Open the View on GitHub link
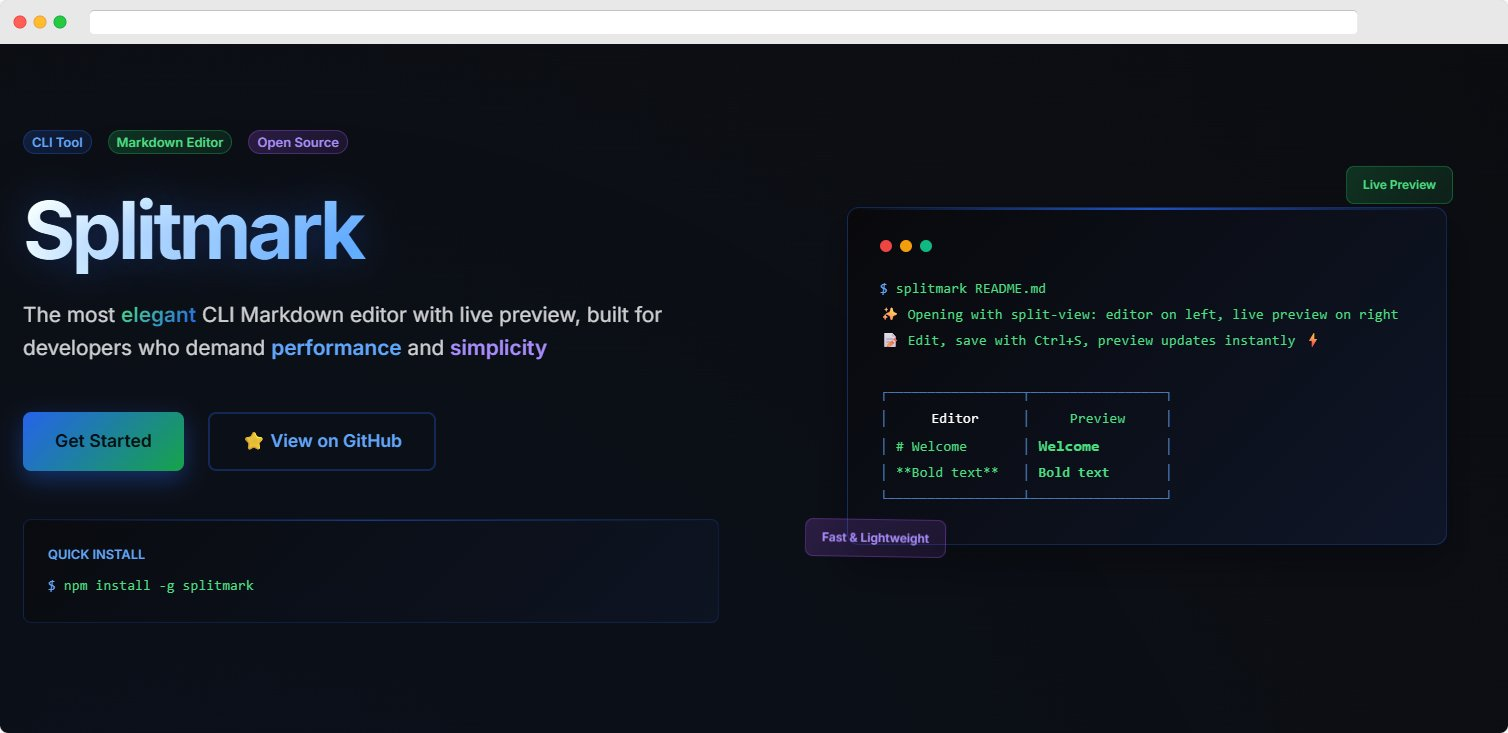 click(x=322, y=441)
